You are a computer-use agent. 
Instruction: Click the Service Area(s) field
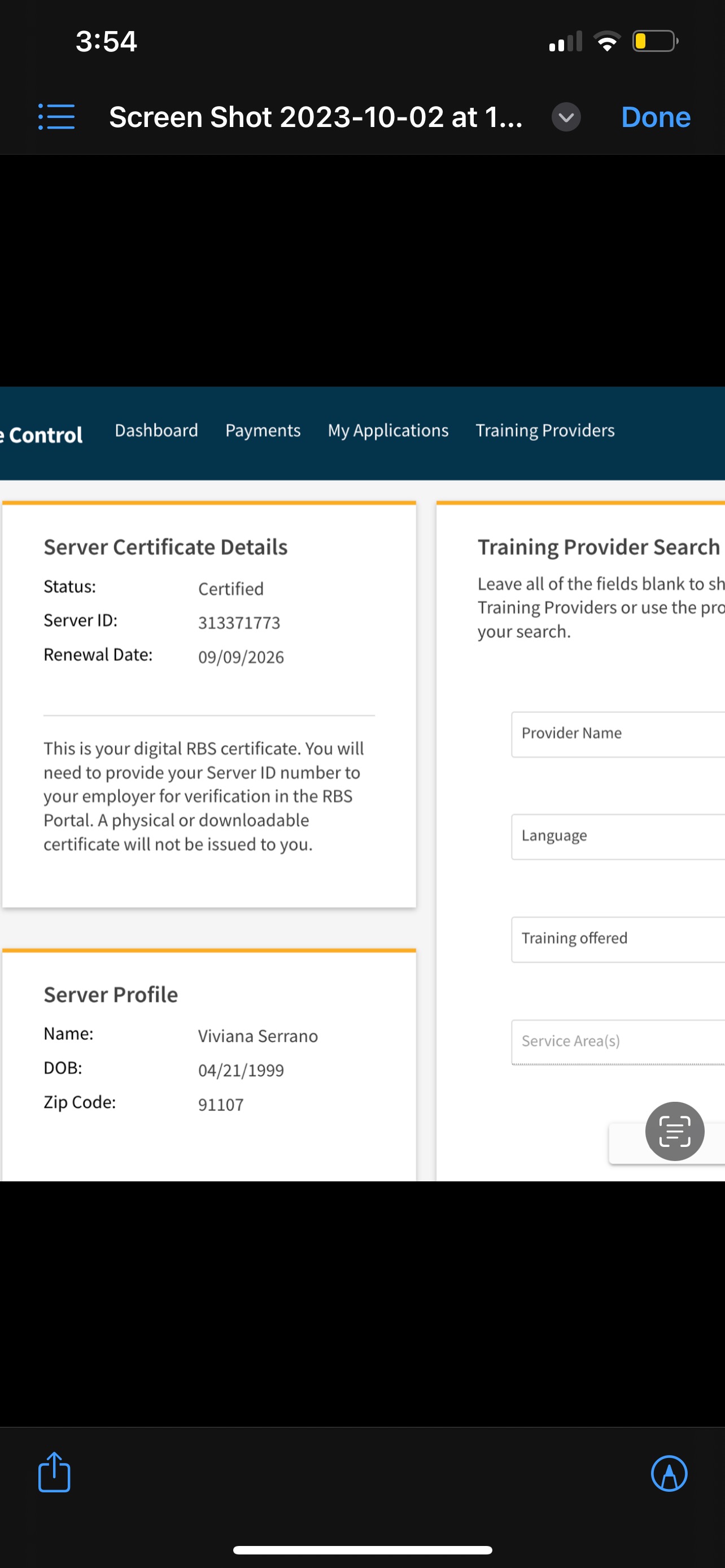point(617,1041)
